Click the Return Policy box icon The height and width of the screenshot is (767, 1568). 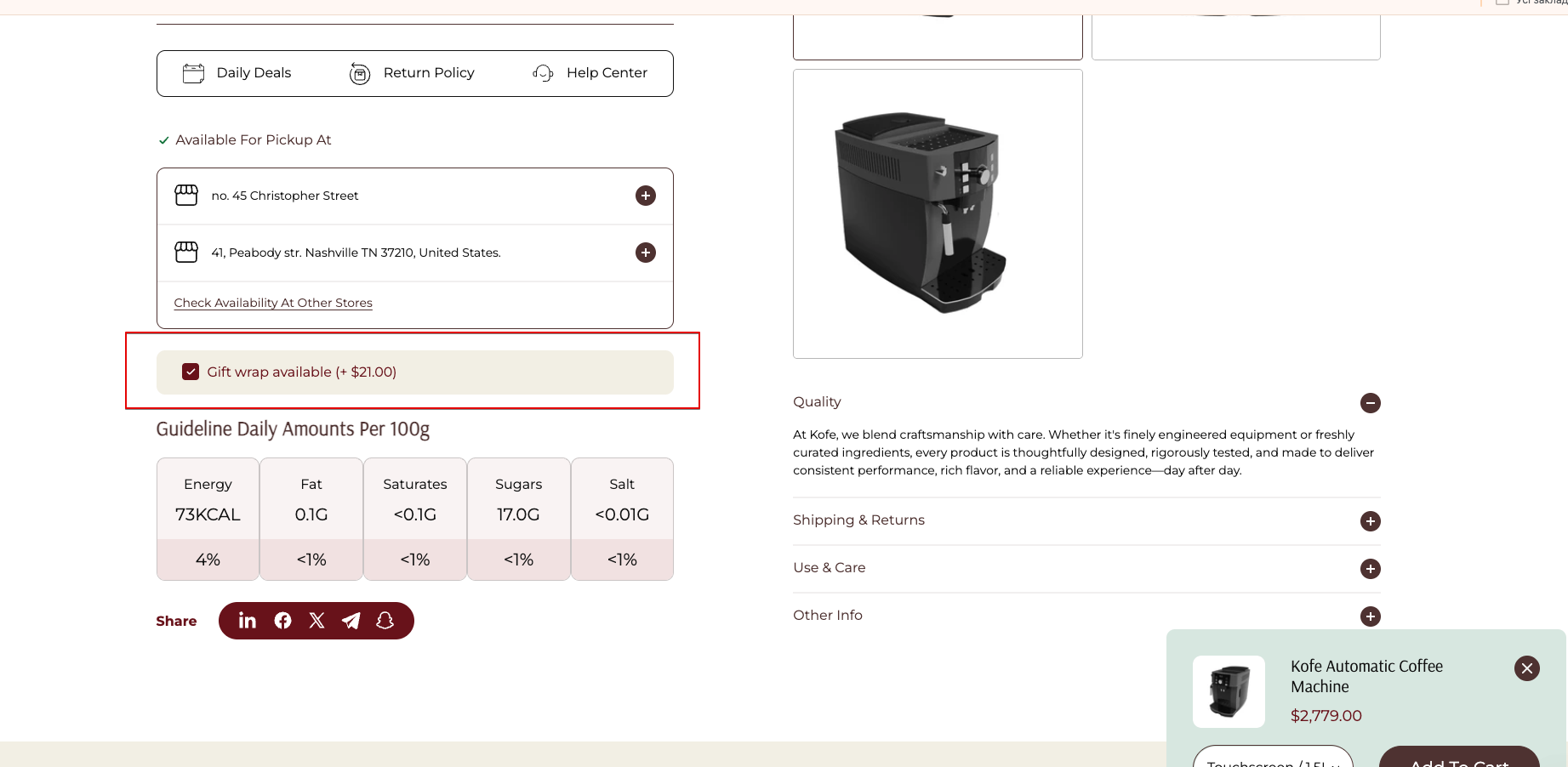(360, 74)
